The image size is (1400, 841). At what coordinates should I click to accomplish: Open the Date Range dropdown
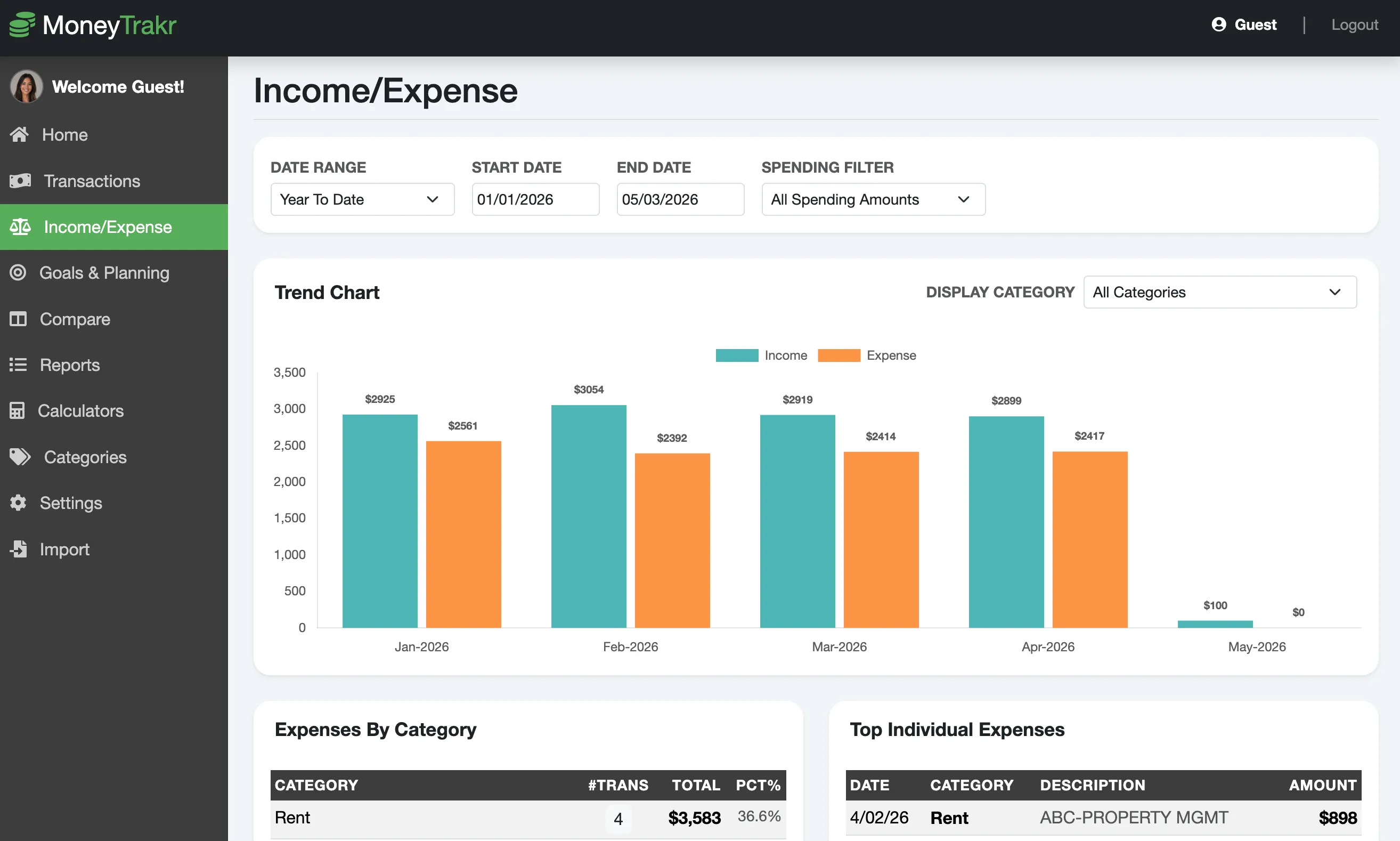click(362, 199)
